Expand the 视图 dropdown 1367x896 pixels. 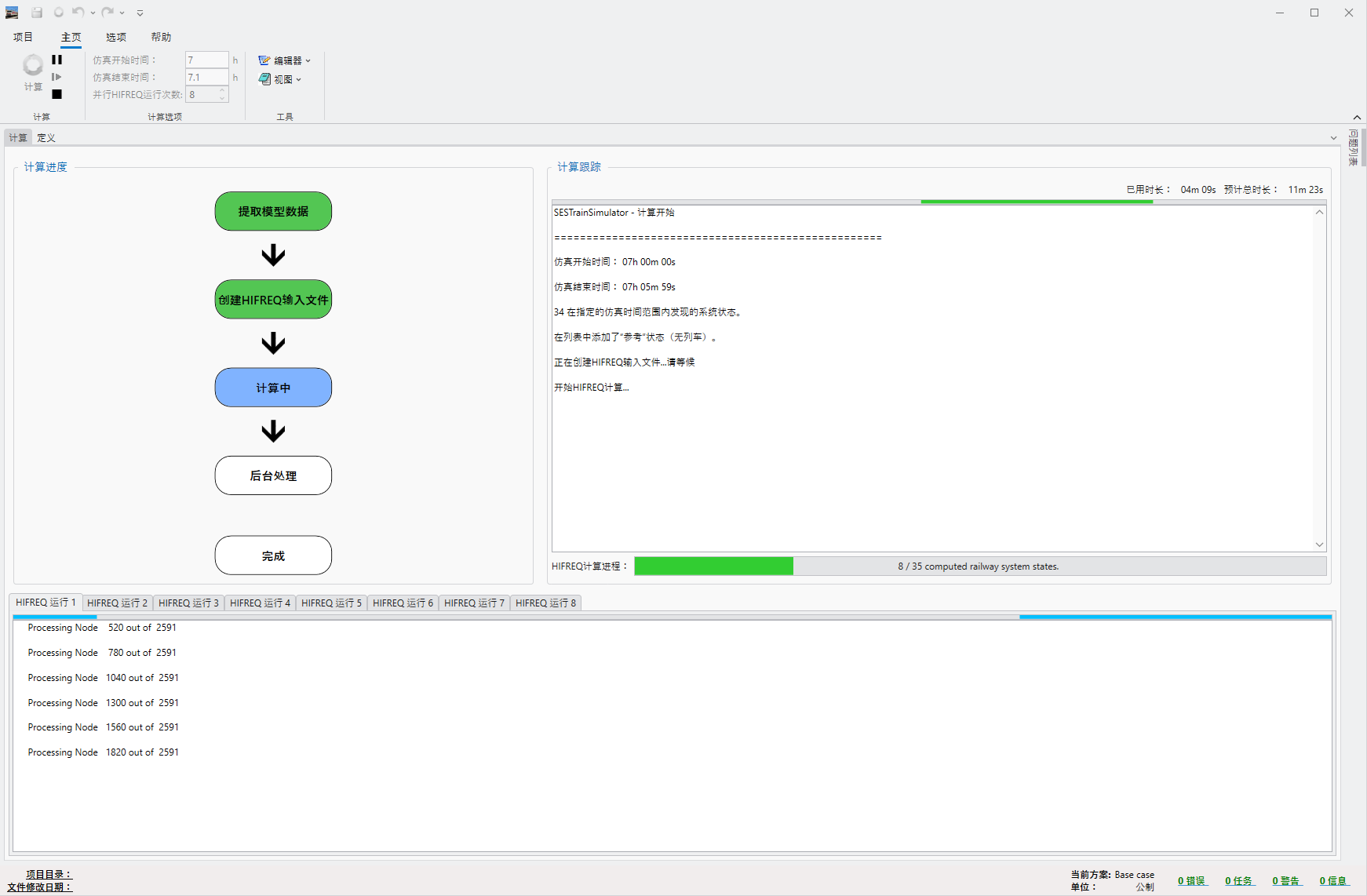point(280,79)
